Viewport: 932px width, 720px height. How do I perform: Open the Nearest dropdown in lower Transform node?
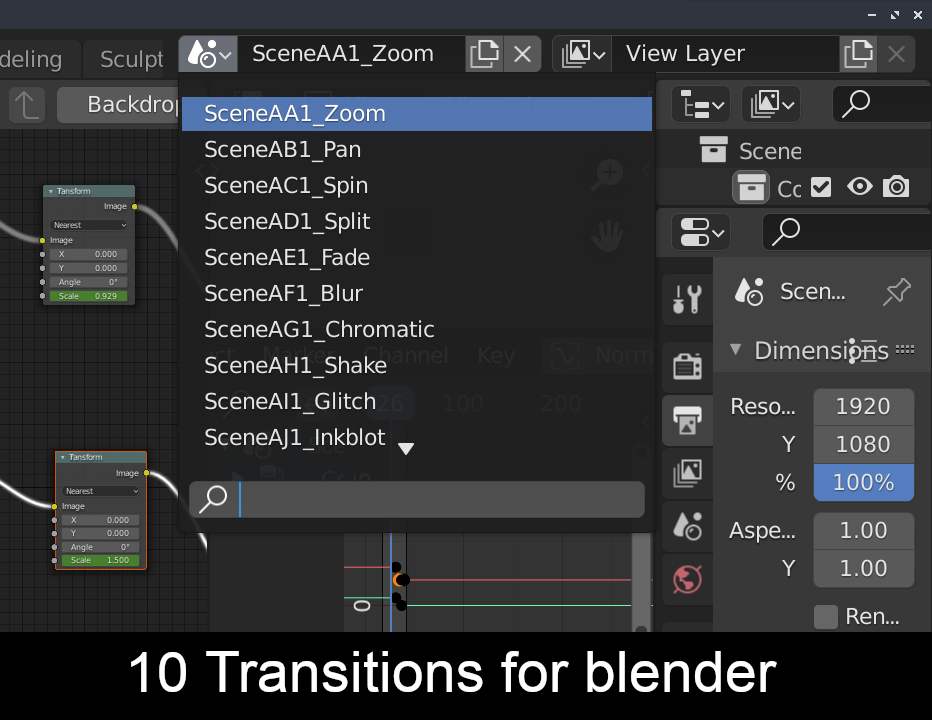101,491
